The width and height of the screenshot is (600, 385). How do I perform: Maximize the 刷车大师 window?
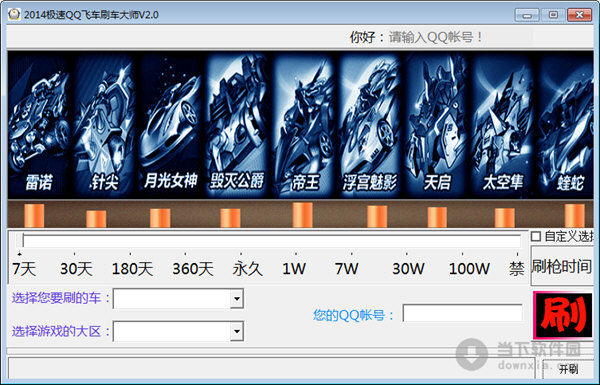pyautogui.click(x=553, y=15)
